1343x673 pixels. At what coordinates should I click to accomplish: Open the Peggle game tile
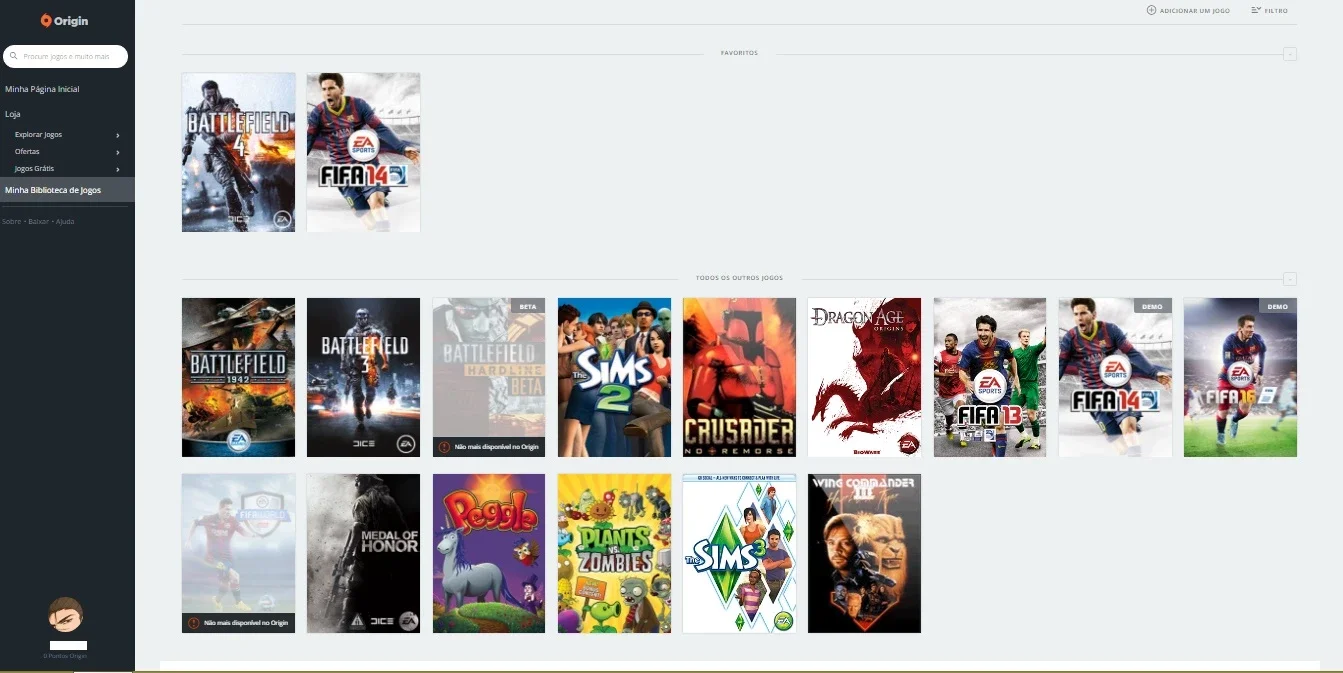tap(489, 553)
